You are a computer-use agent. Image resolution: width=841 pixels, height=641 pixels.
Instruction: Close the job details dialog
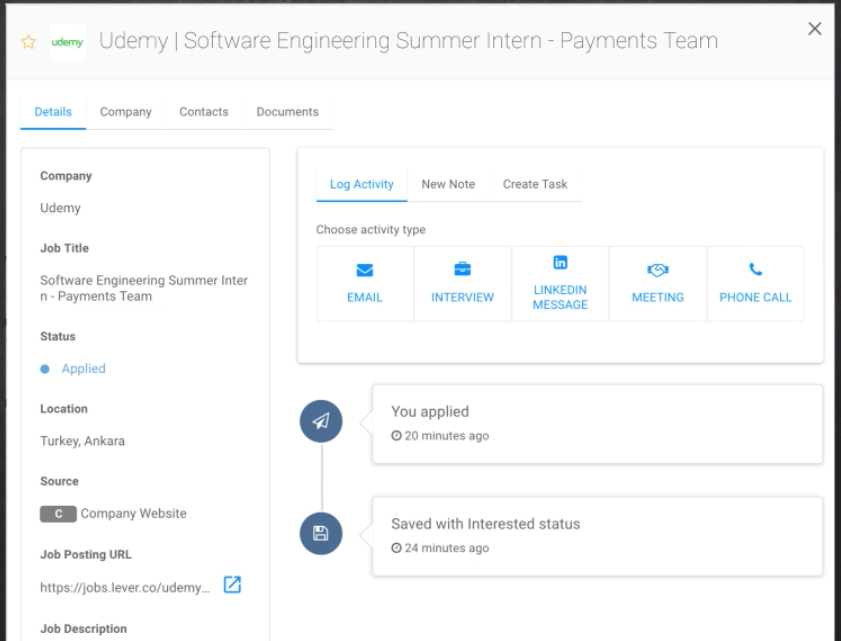tap(815, 29)
